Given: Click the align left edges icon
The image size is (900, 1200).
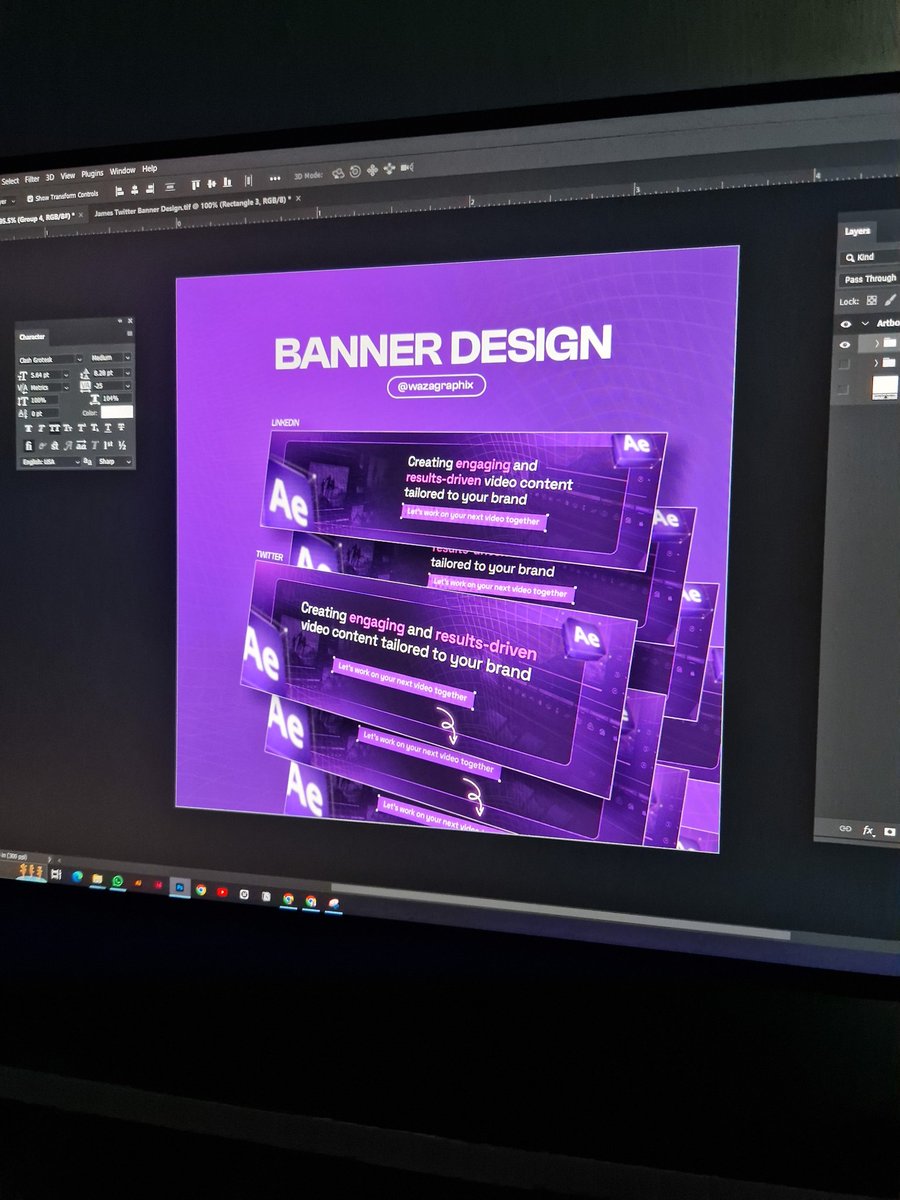Looking at the screenshot, I should coord(119,191).
